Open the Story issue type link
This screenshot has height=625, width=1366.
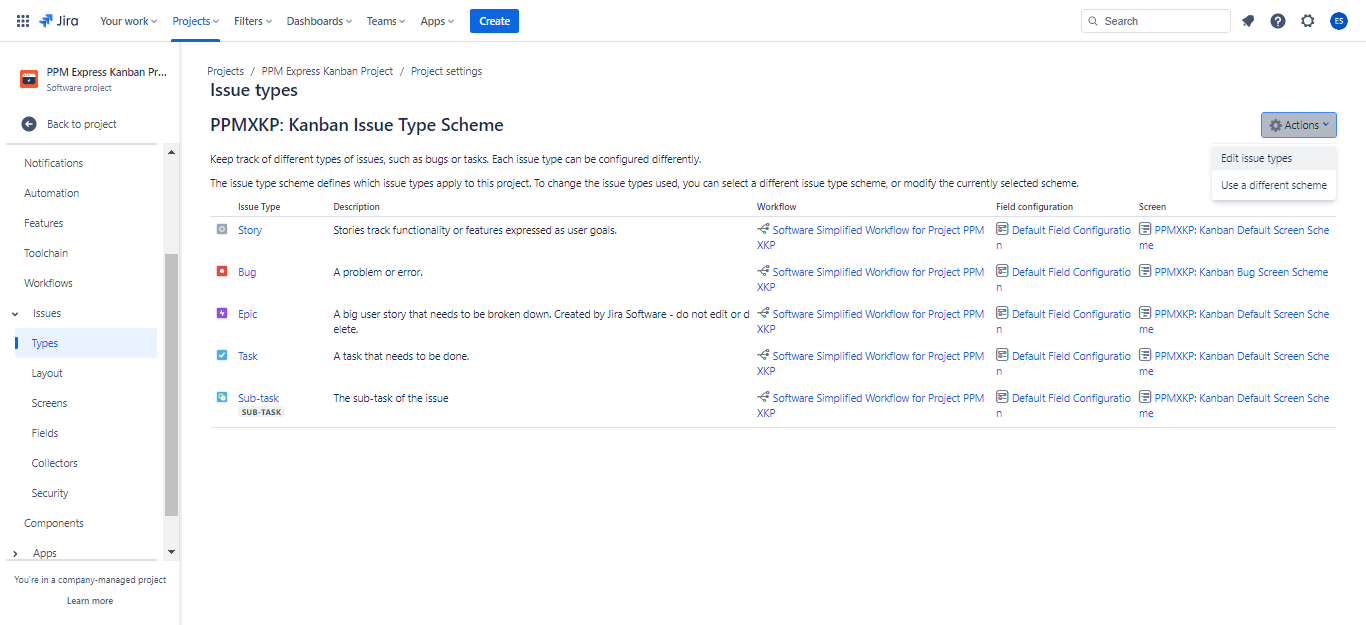click(x=250, y=230)
